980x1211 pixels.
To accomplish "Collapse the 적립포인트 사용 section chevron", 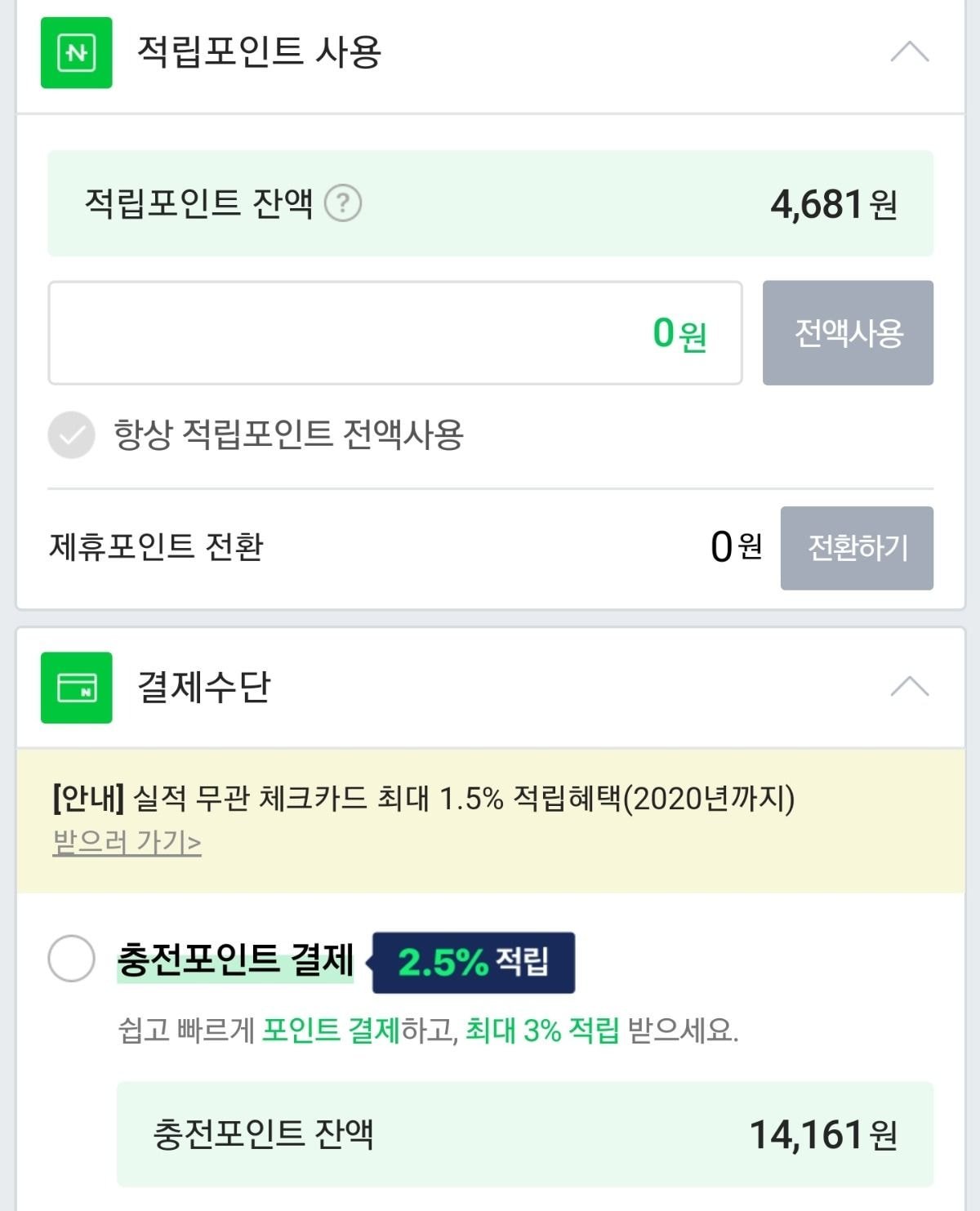I will (909, 52).
